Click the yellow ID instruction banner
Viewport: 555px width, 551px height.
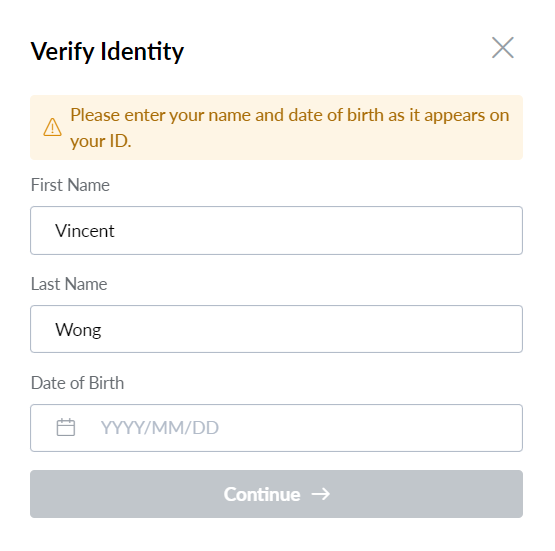276,127
